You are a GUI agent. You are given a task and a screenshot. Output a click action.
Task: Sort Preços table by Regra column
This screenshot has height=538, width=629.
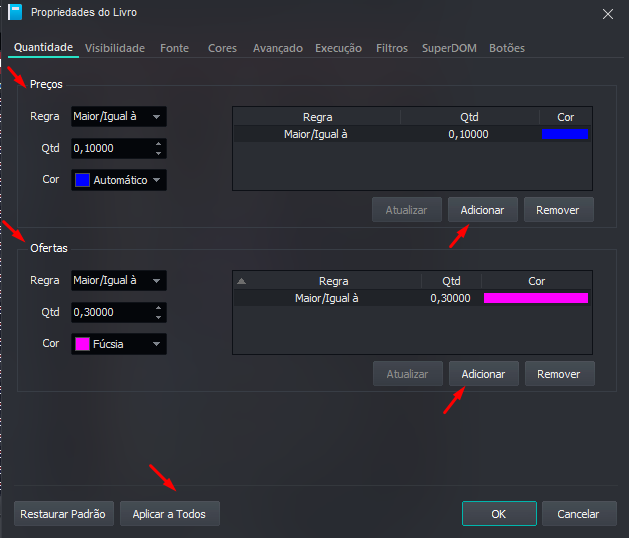point(317,117)
